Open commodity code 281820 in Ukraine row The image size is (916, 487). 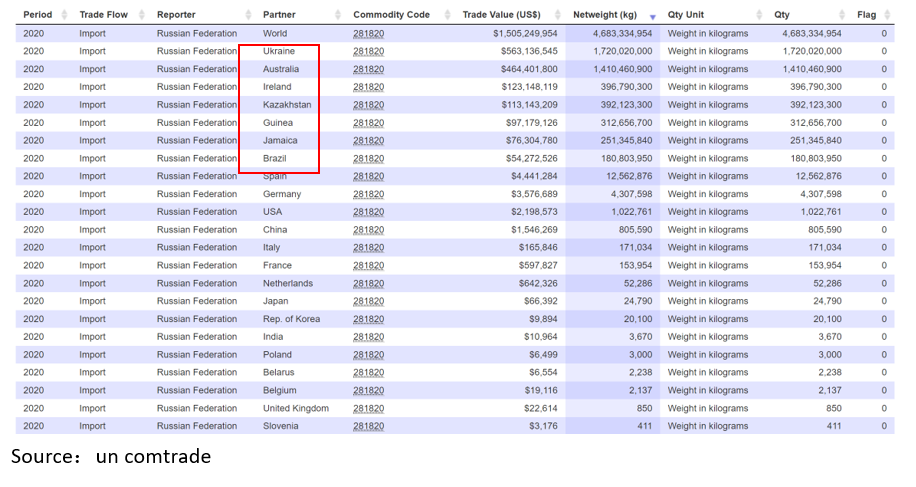(369, 51)
